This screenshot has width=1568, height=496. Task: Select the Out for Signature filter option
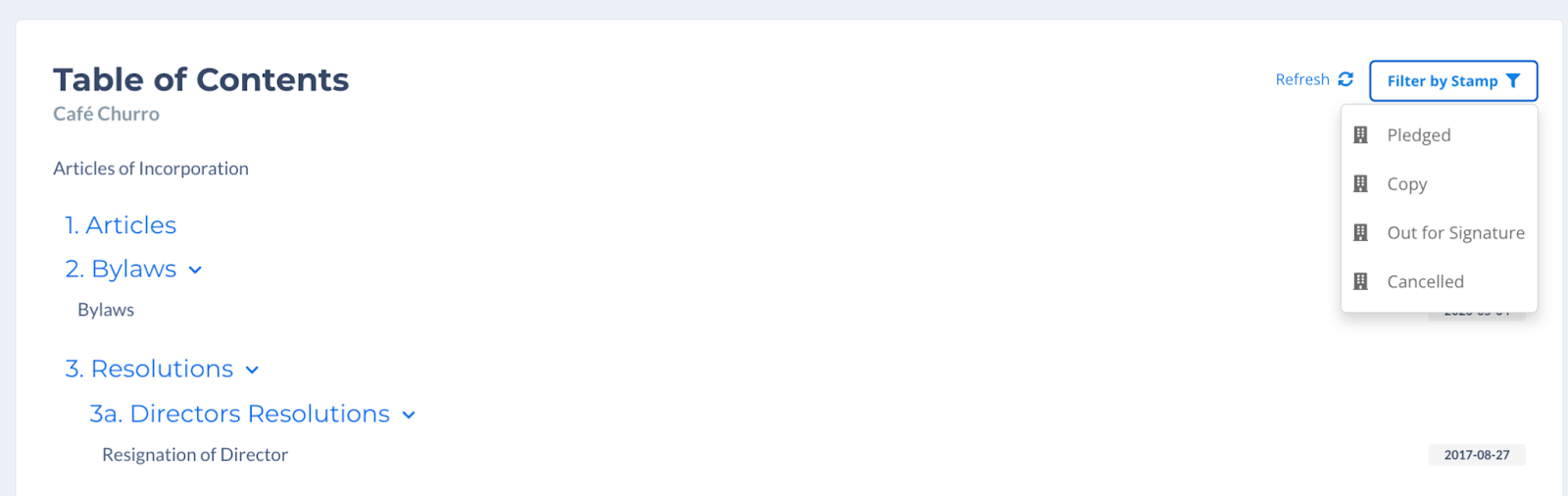[1439, 233]
